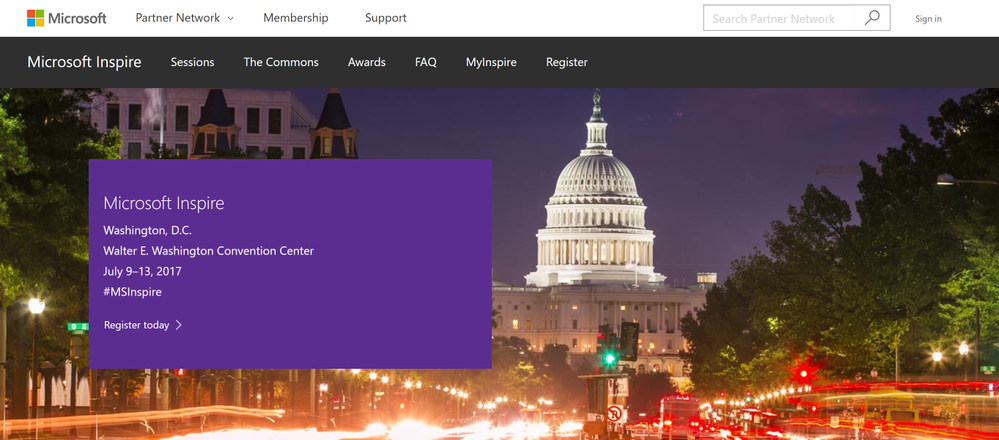Viewport: 999px width, 440px height.
Task: Click the #MSInspire hashtag
Action: coord(133,292)
